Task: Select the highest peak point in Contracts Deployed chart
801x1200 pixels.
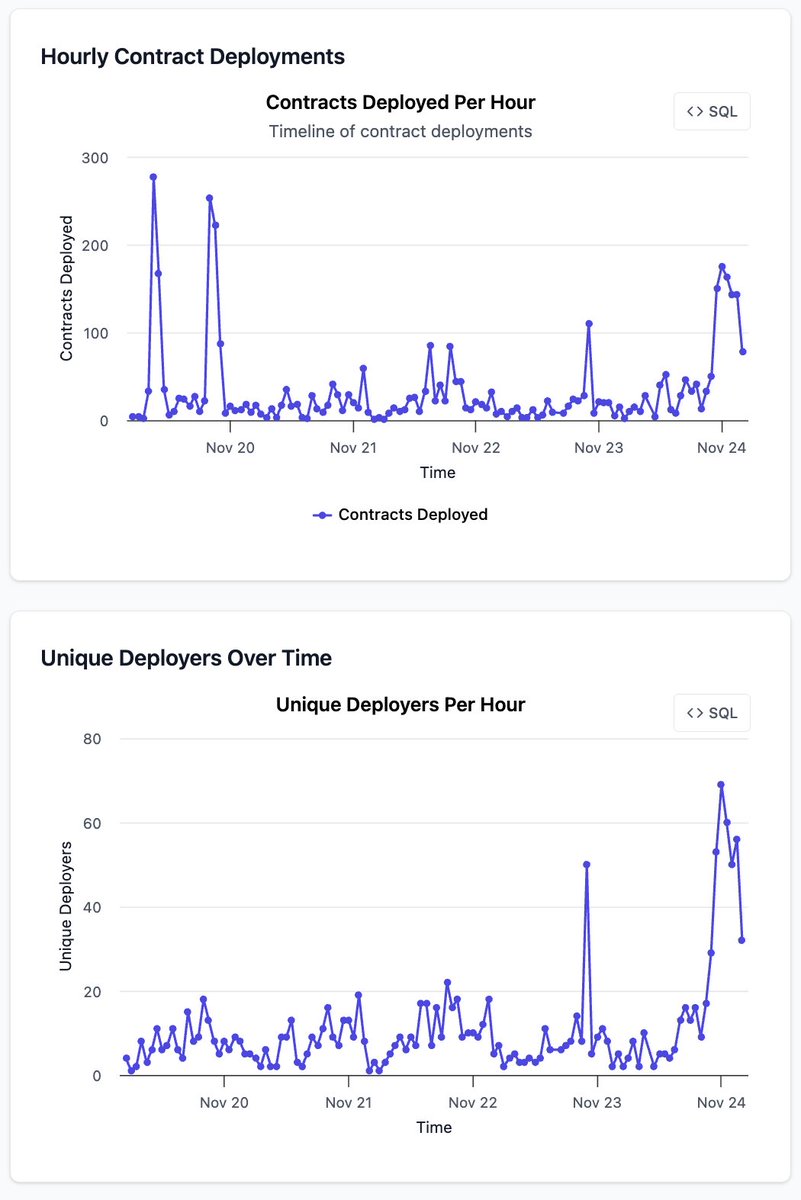Action: point(153,177)
